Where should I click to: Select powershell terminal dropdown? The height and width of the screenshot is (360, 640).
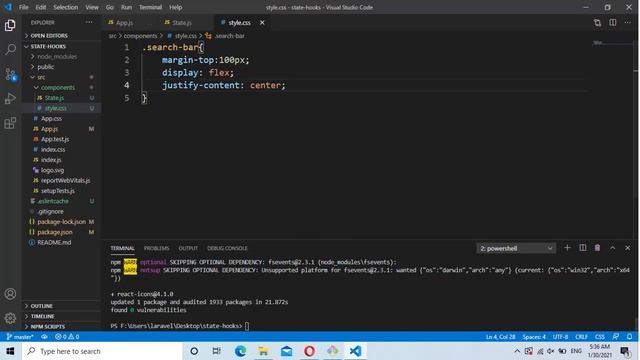click(x=516, y=248)
